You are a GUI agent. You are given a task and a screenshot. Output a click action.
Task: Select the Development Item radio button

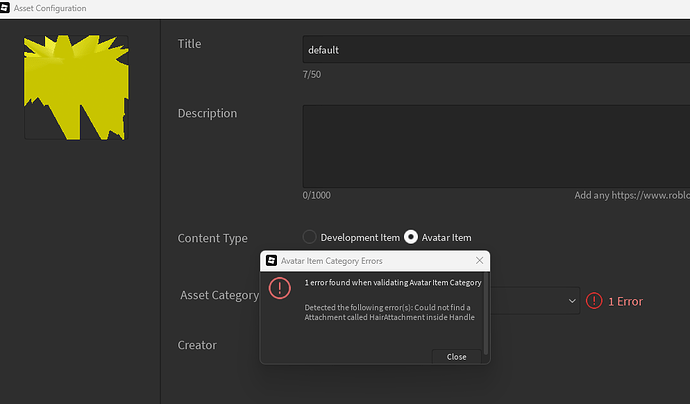tap(309, 238)
